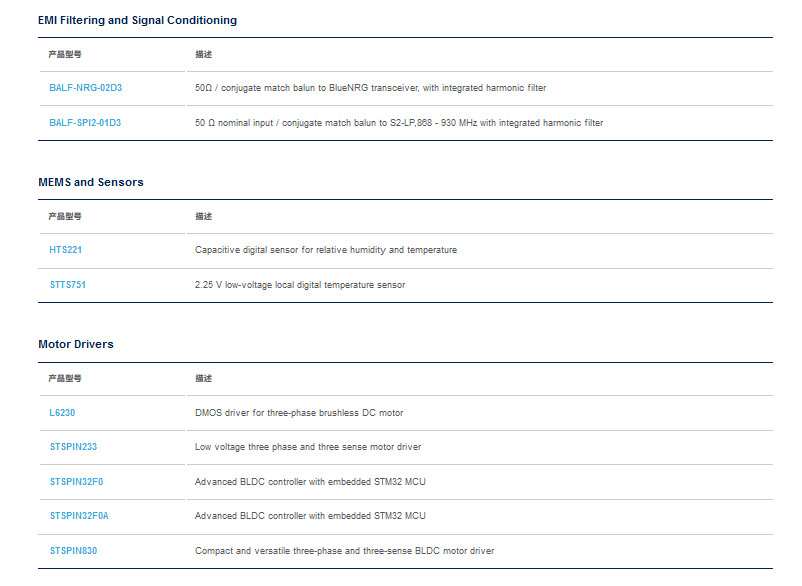
Task: Click 产品型号 column header in EMI table
Action: pos(65,54)
